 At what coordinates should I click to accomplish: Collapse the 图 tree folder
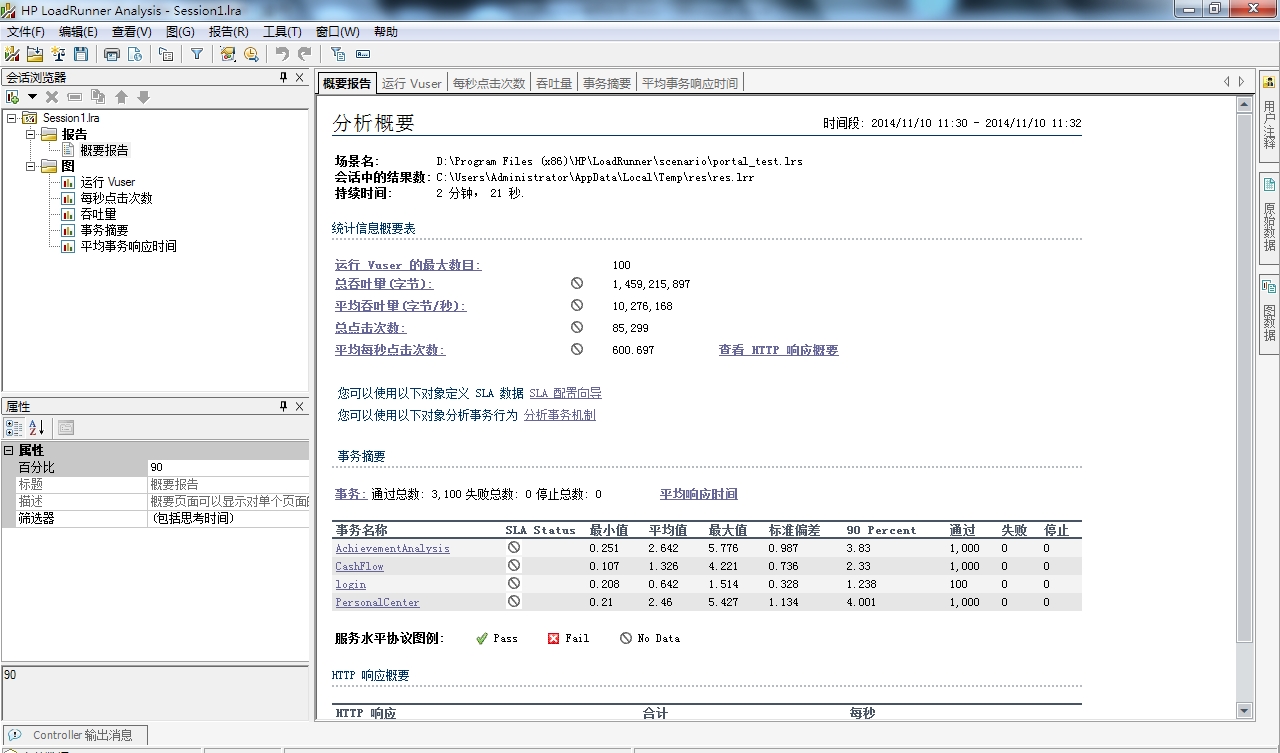pos(30,166)
